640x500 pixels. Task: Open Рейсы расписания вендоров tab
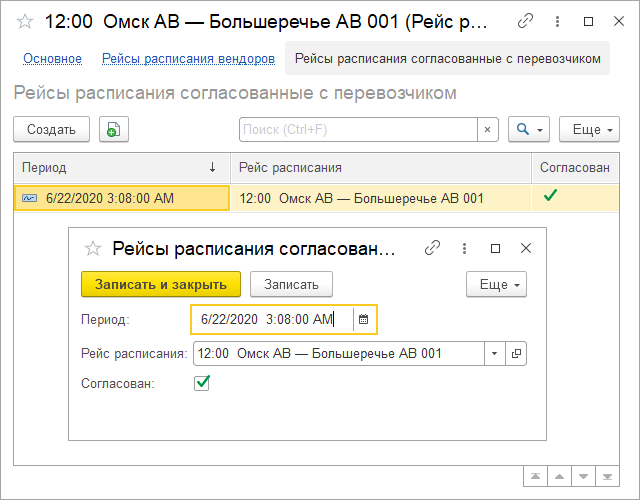(x=188, y=59)
